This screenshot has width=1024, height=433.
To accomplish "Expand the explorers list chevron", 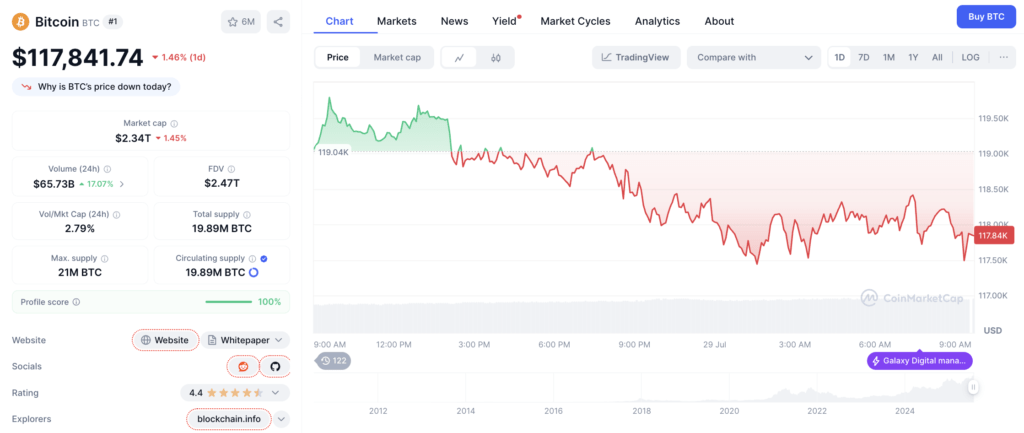I will click(281, 419).
